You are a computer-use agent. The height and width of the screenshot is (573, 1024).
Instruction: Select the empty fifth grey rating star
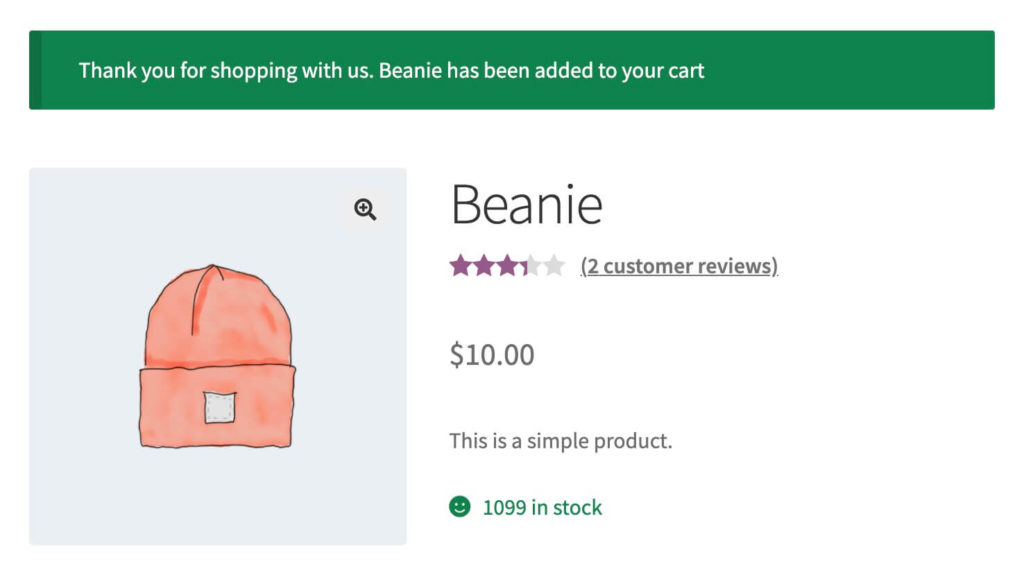554,266
